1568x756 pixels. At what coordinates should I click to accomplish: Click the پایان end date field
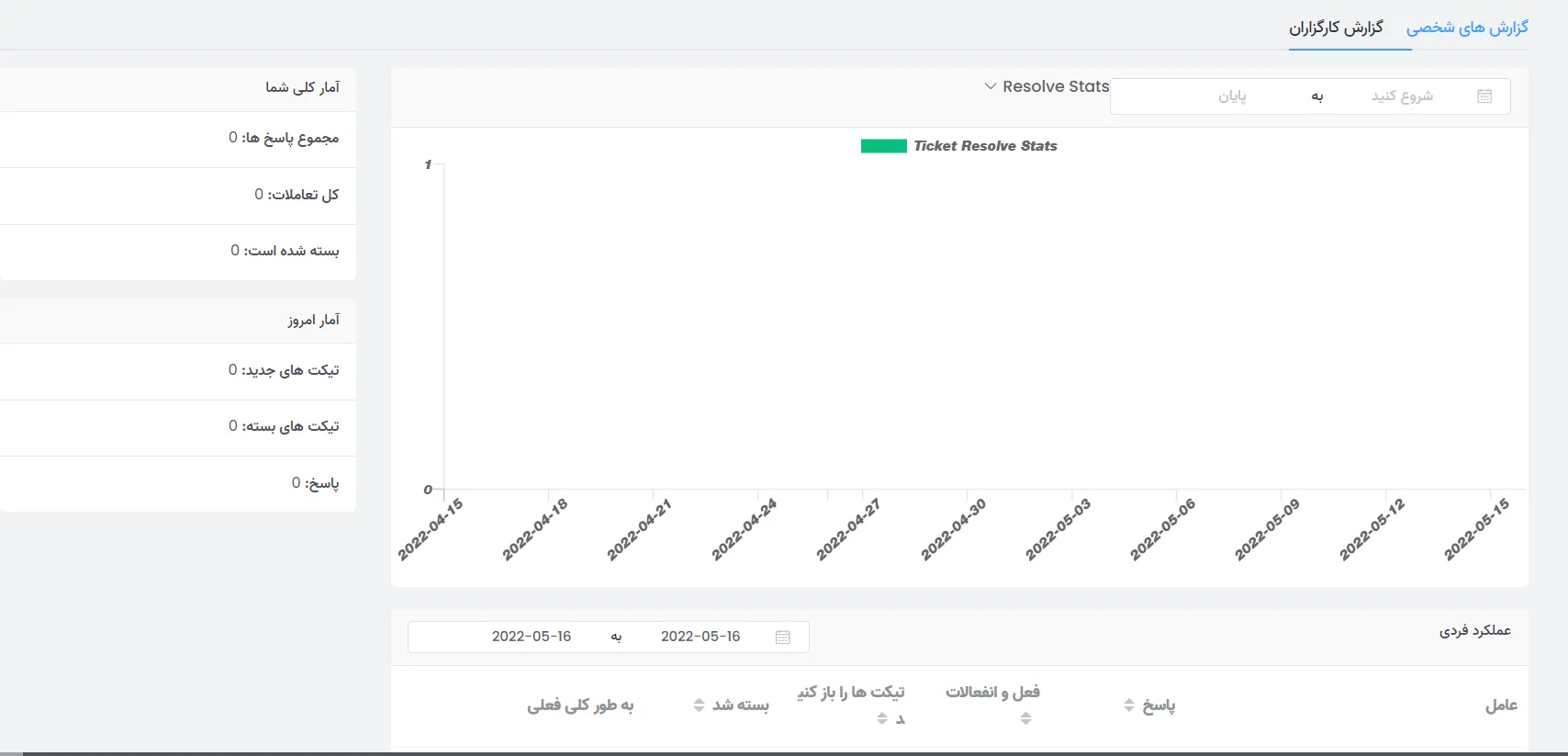[x=1232, y=96]
